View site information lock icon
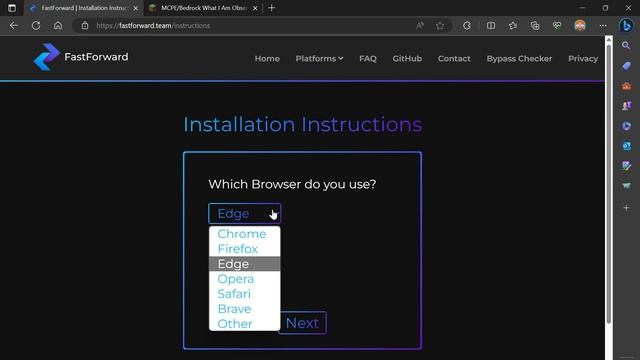Viewport: 640px width, 360px height. pos(84,25)
